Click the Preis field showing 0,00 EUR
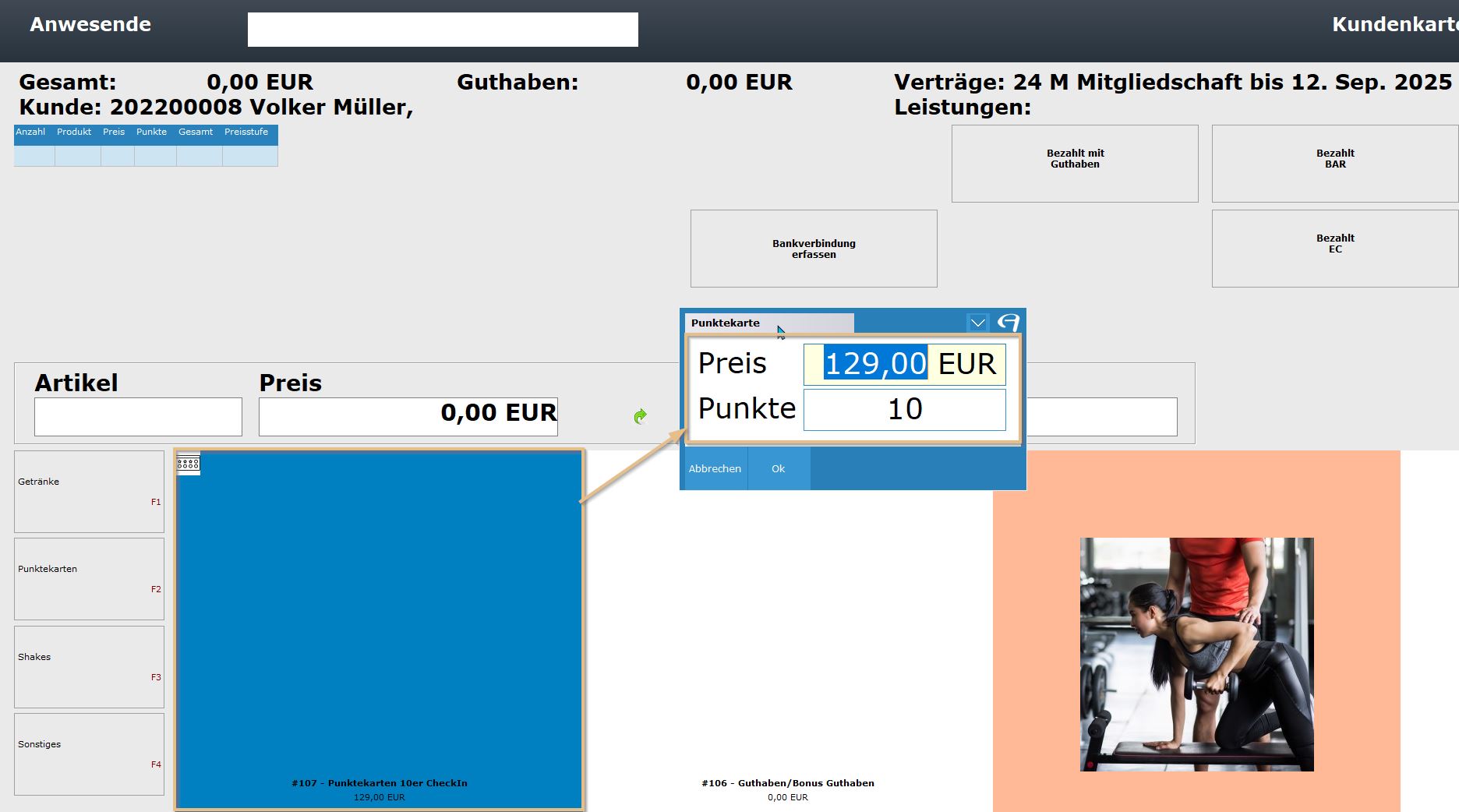1459x812 pixels. tap(408, 417)
